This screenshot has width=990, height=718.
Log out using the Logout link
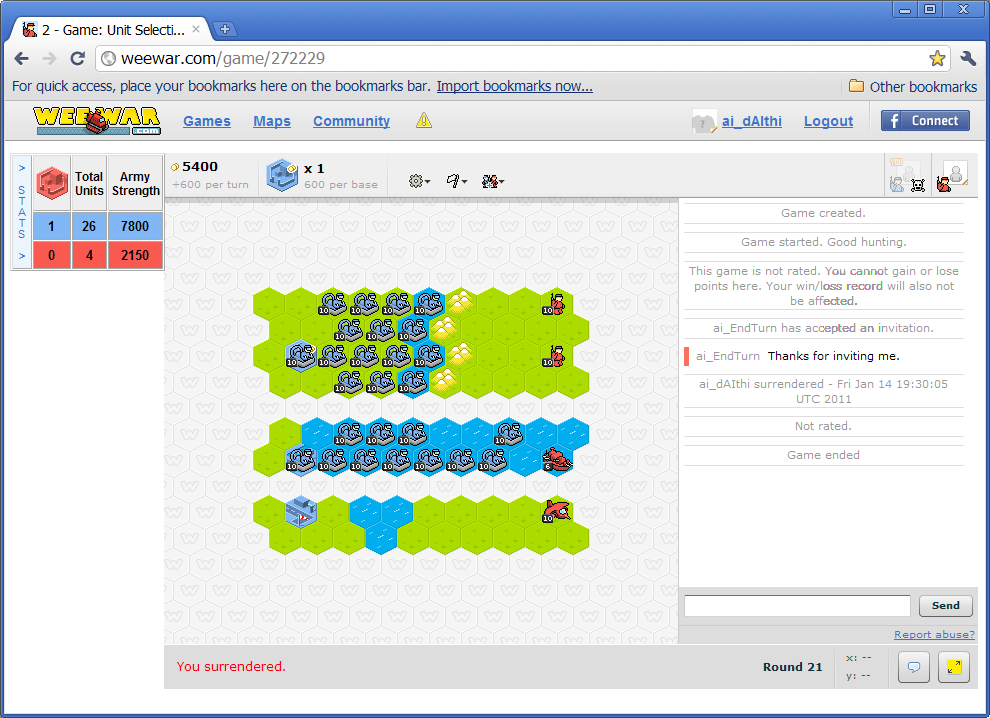(828, 121)
